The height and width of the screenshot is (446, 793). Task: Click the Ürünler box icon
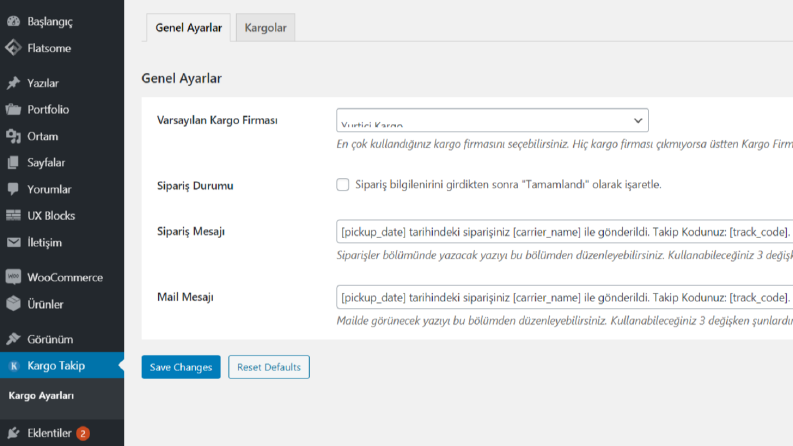point(14,304)
